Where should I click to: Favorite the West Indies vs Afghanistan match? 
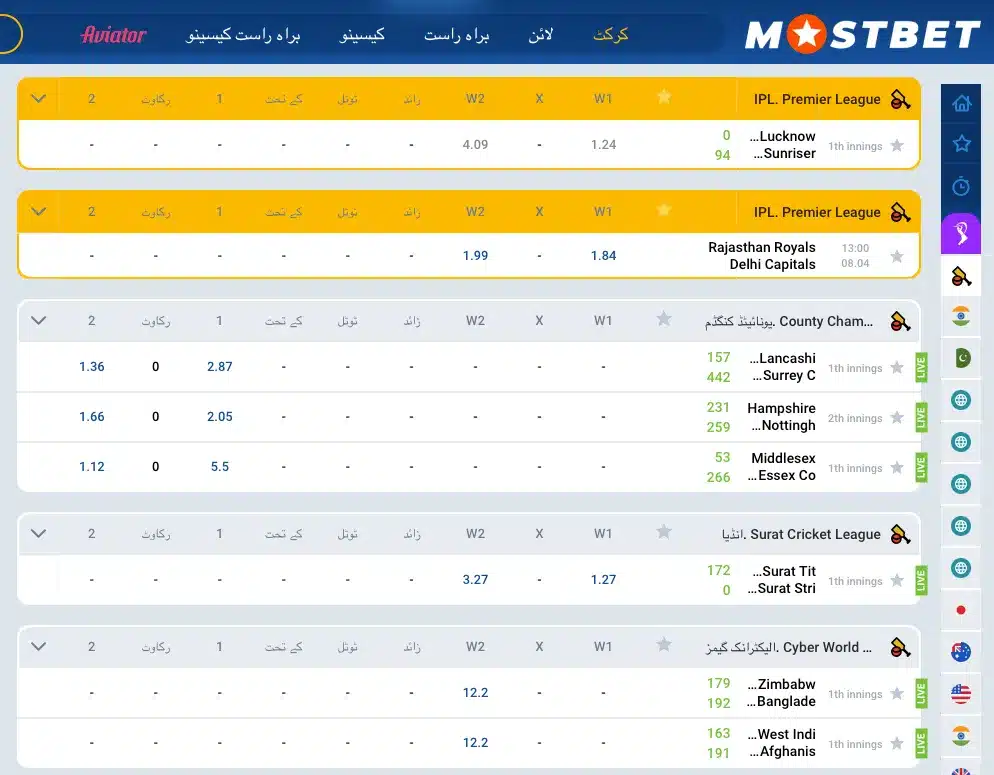[x=896, y=743]
